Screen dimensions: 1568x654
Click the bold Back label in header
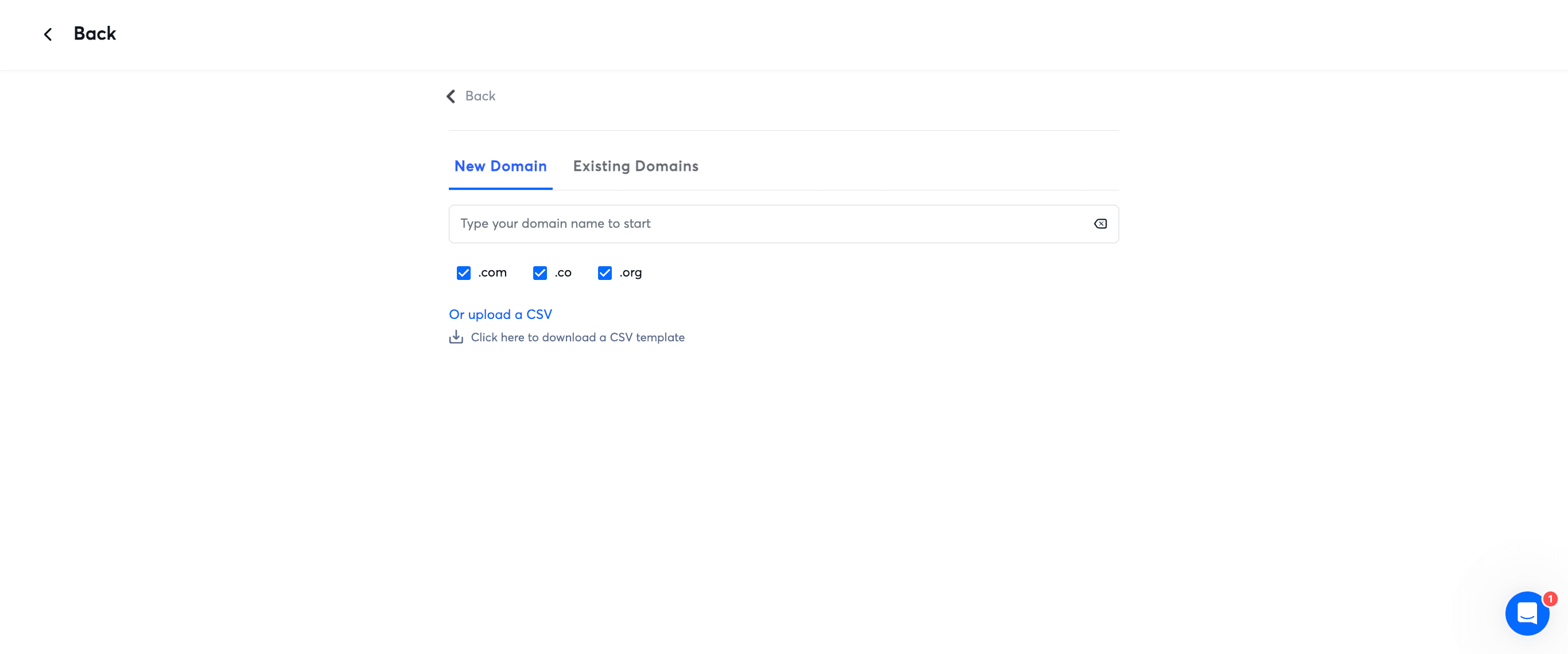pyautogui.click(x=95, y=33)
